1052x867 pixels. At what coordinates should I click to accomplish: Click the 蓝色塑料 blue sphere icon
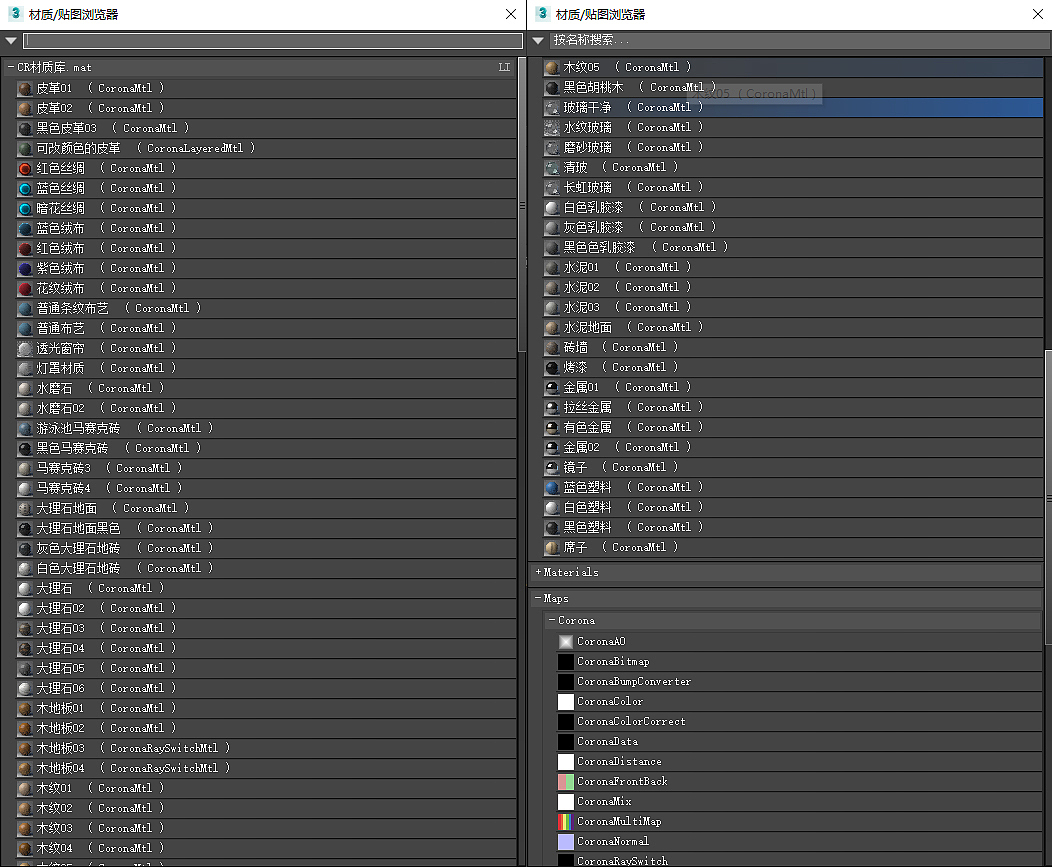coord(552,487)
